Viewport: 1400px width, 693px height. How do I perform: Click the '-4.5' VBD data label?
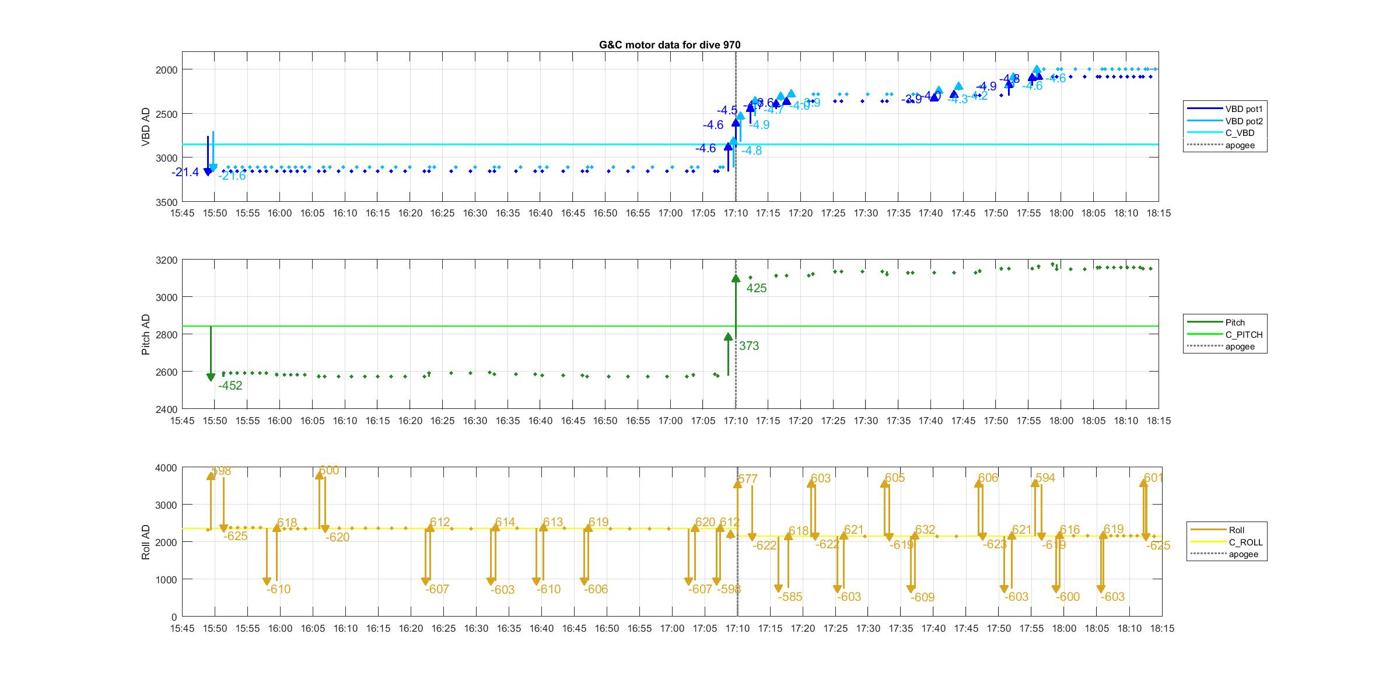[x=728, y=111]
